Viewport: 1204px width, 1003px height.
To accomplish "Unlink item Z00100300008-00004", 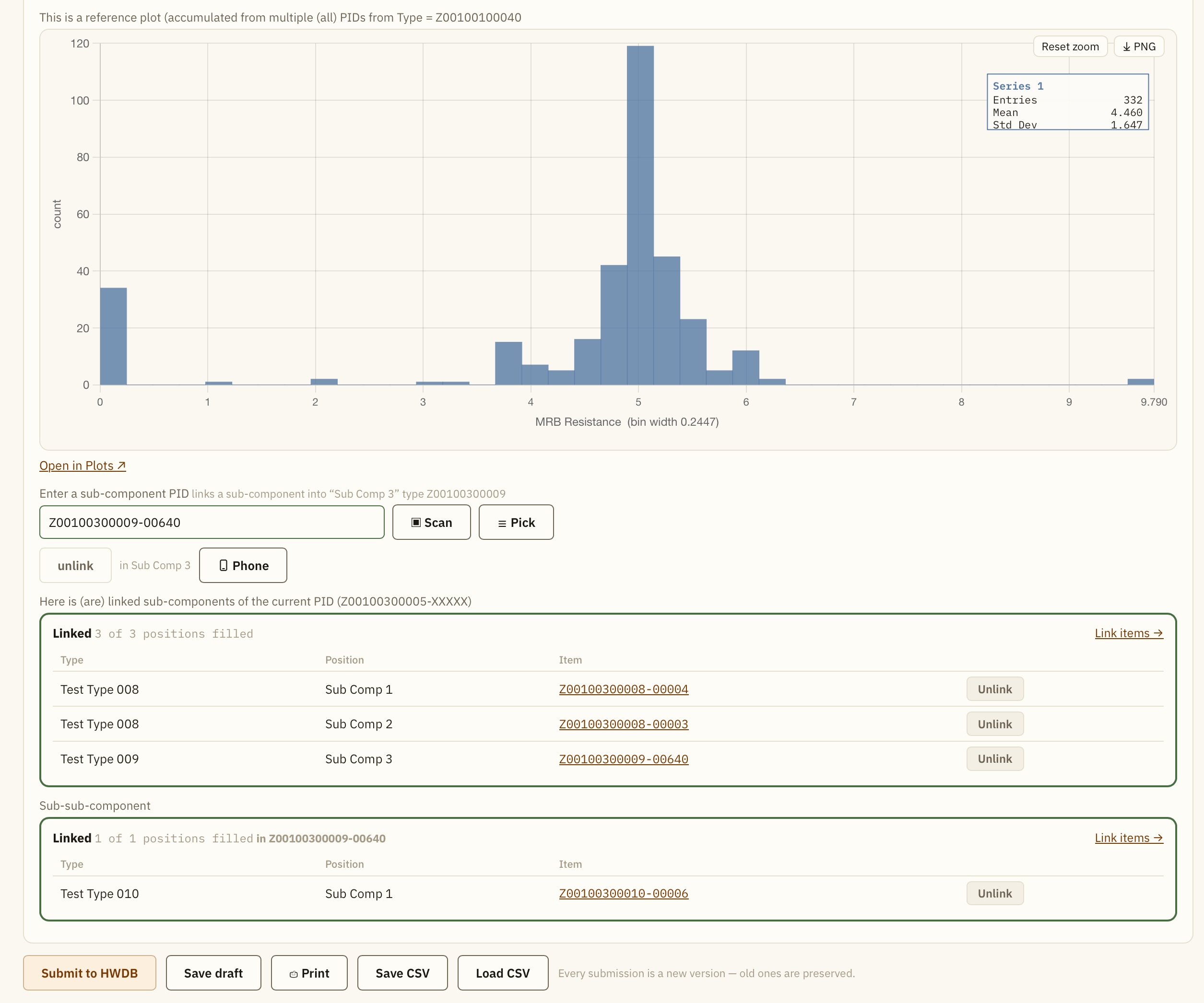I will [x=995, y=689].
